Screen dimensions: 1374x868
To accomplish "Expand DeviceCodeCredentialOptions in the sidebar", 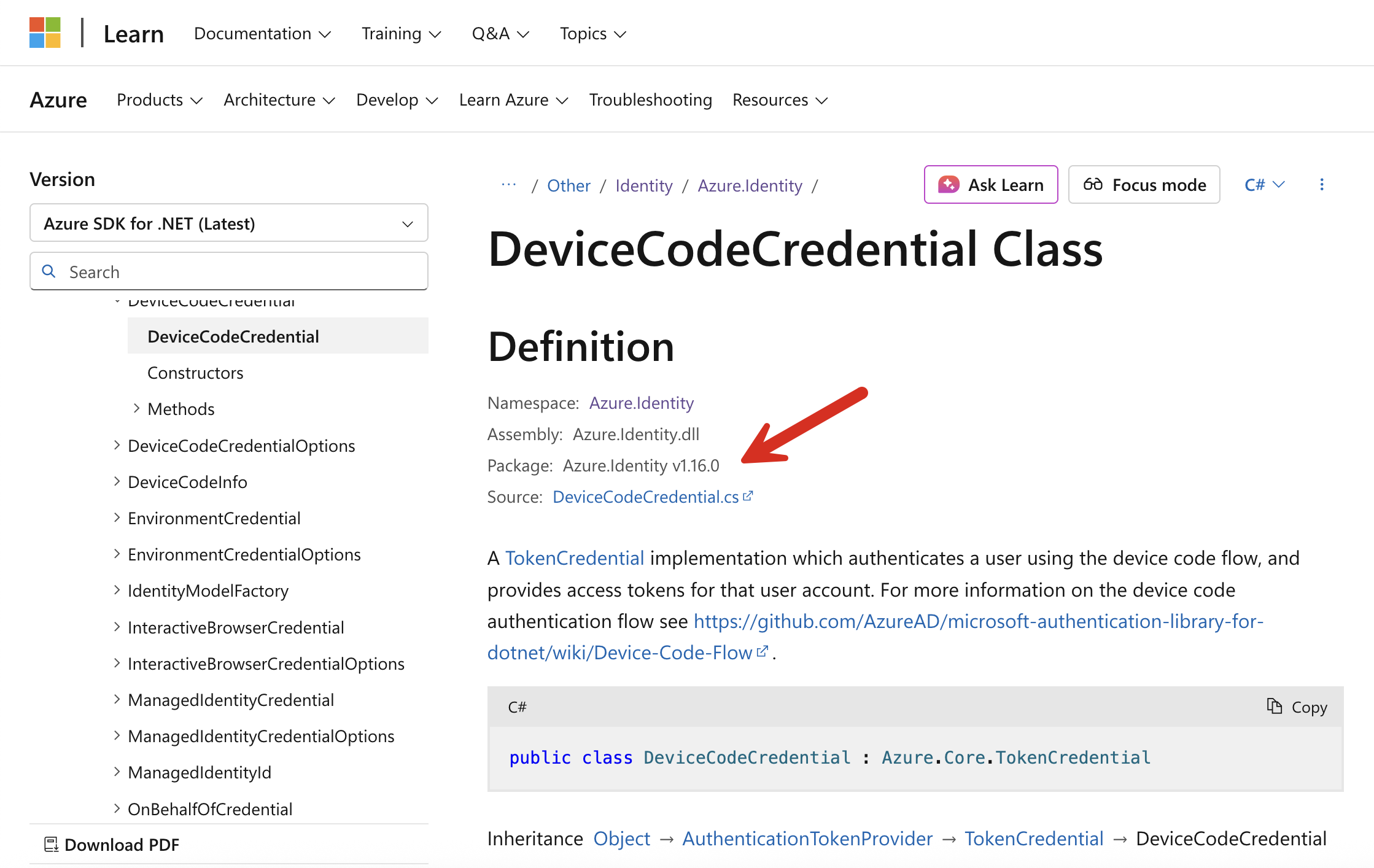I will (x=116, y=445).
